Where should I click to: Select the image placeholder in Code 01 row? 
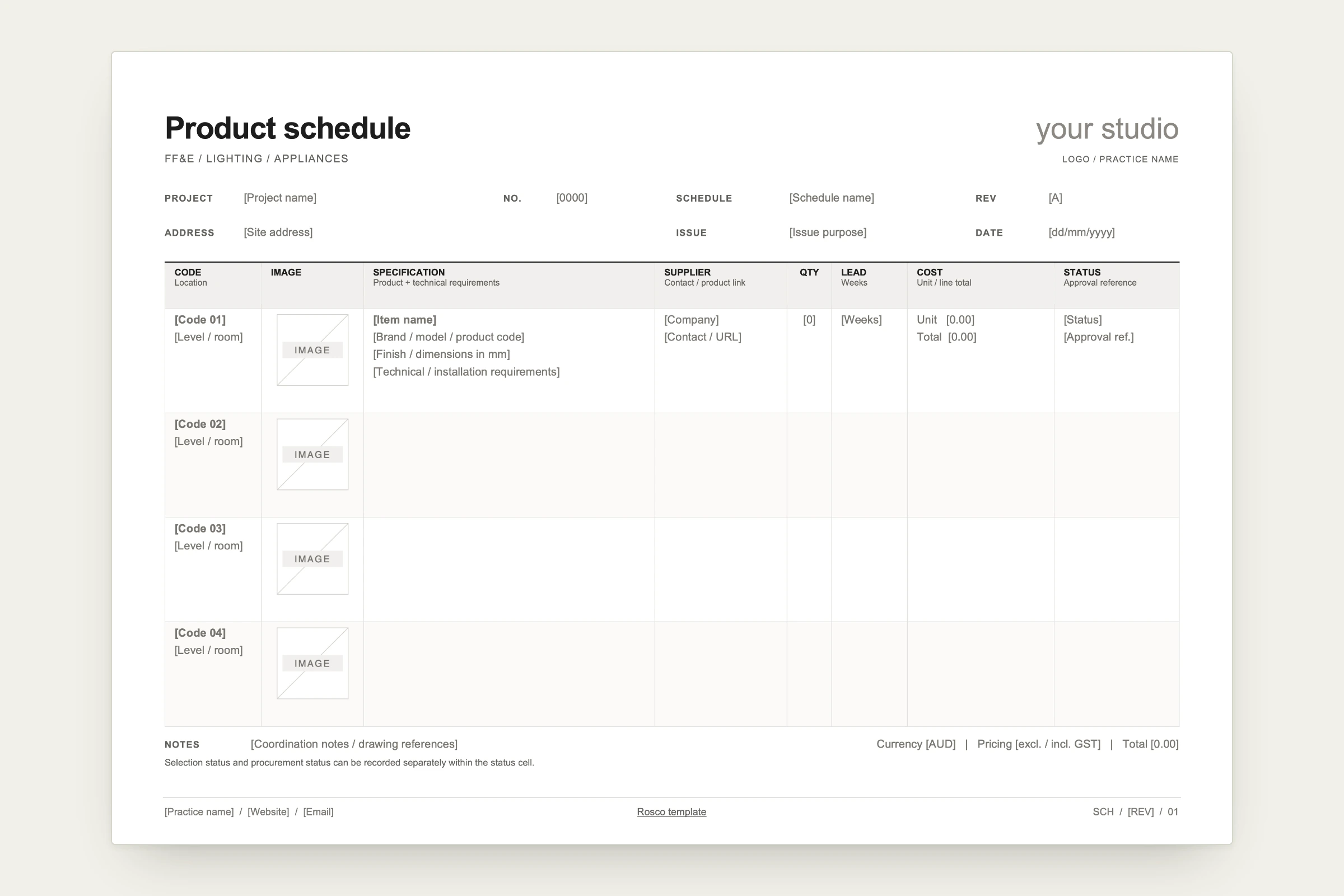click(x=312, y=349)
